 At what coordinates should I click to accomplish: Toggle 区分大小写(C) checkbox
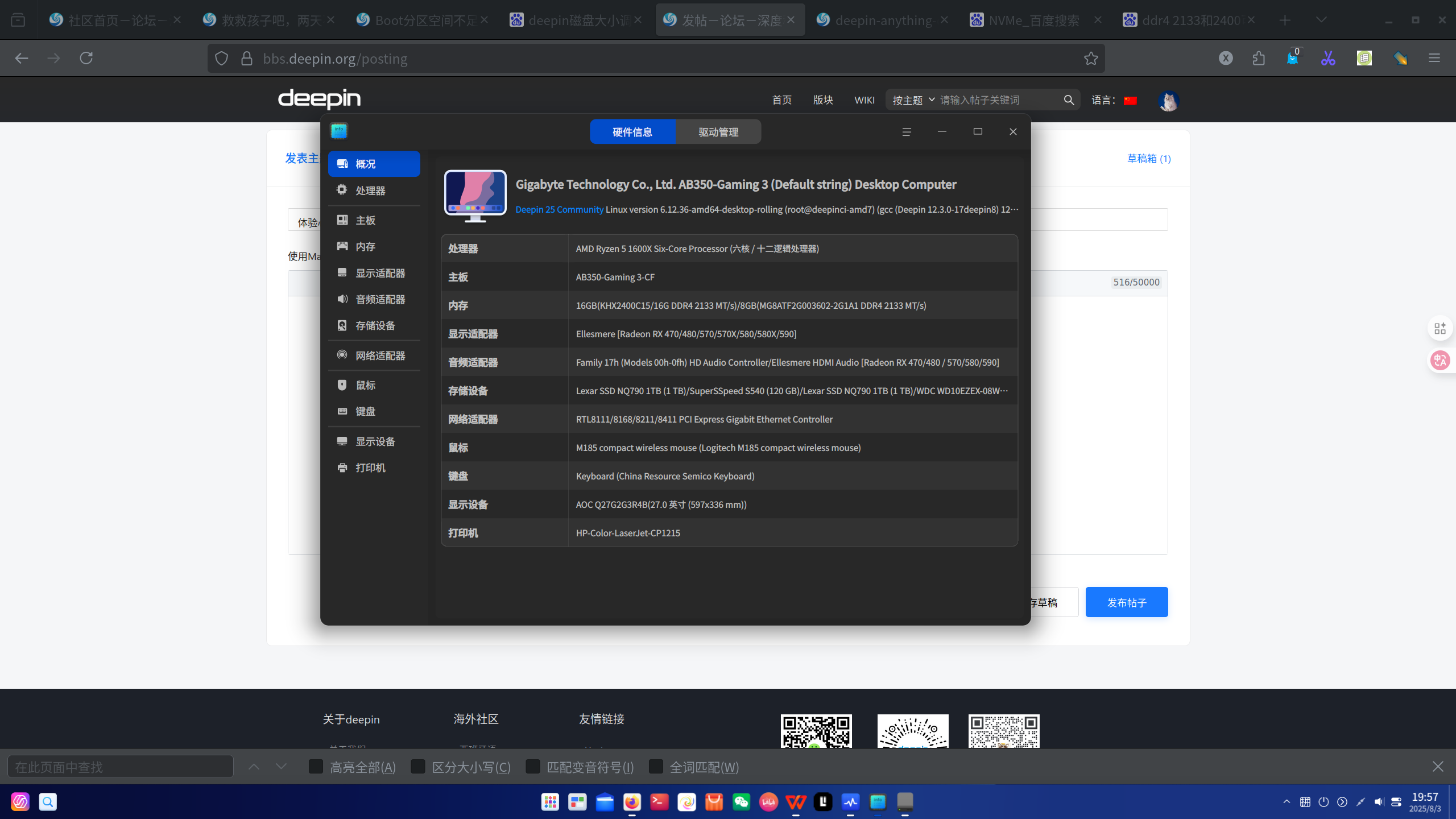coord(418,767)
